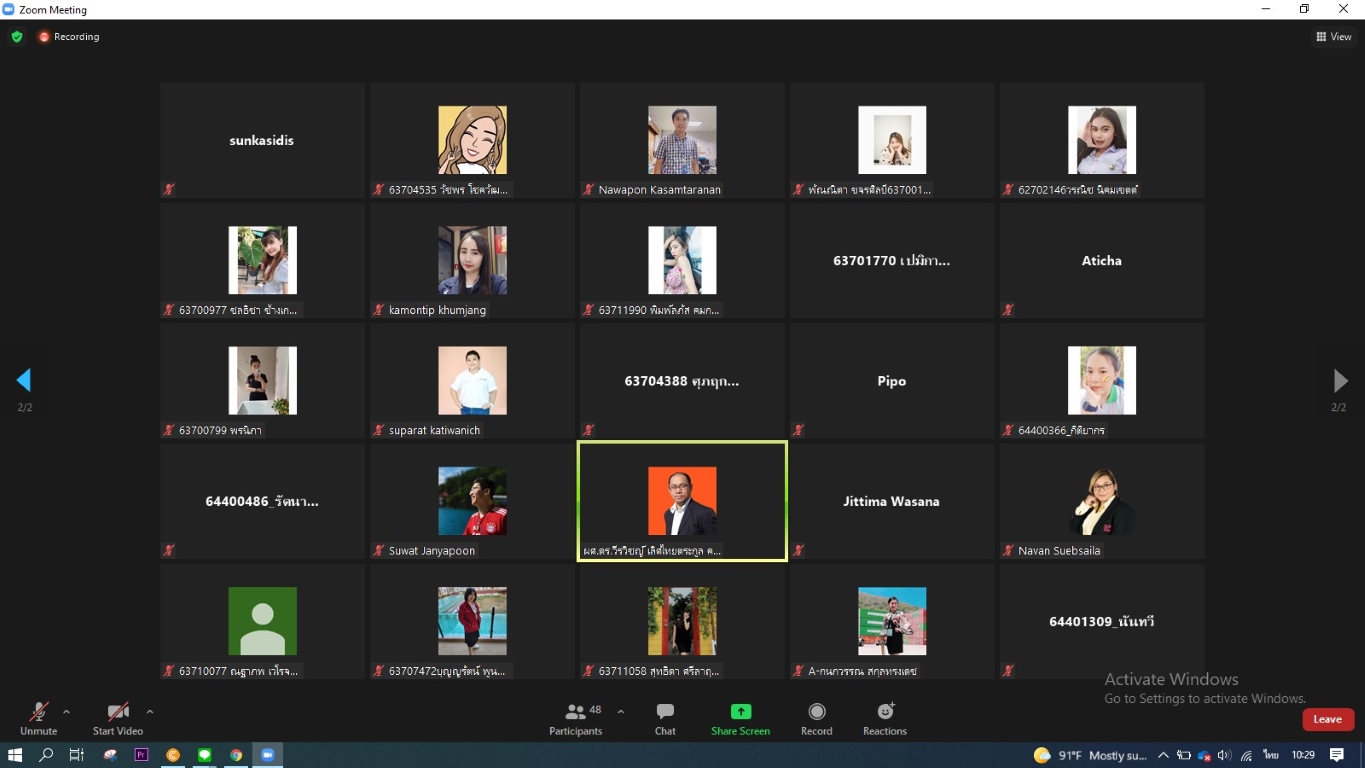Click the Zoom icon on the taskbar
The image size is (1365, 768).
tap(268, 755)
